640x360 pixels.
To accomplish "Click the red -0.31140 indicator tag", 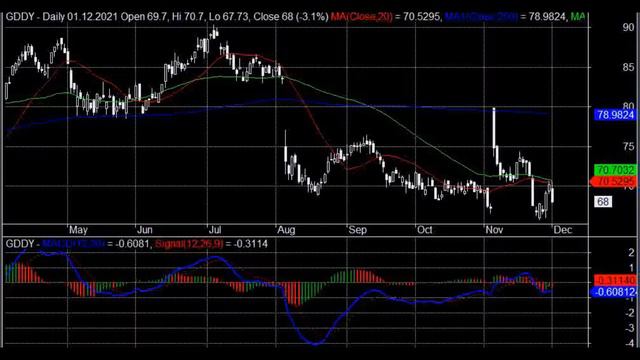I will click(615, 280).
